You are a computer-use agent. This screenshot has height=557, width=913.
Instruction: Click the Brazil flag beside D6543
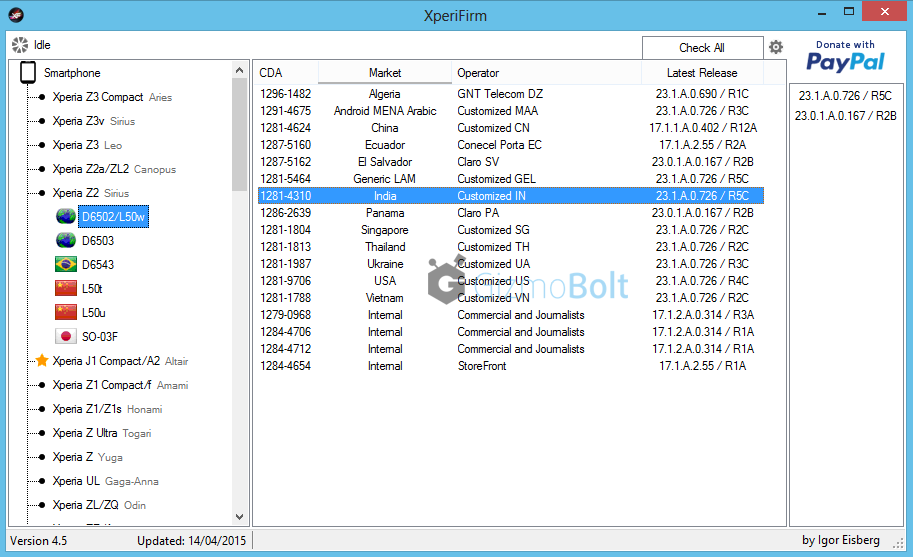point(66,264)
